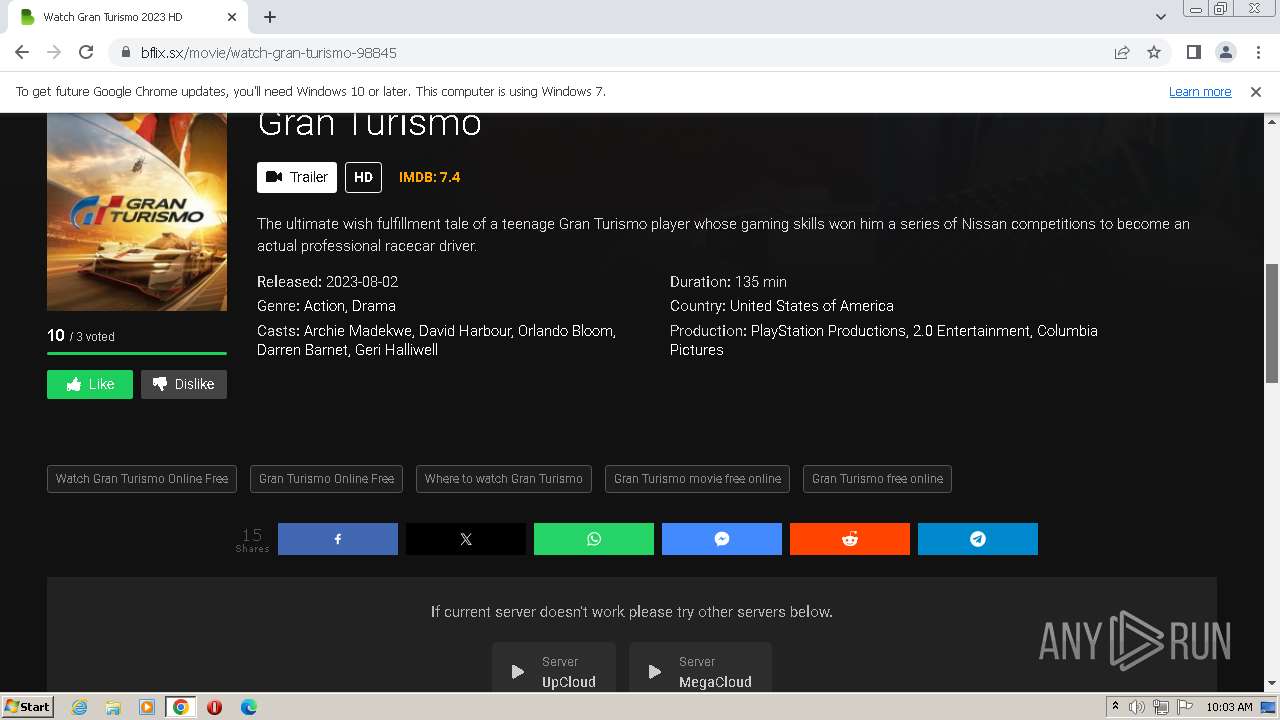This screenshot has width=1280, height=720.
Task: Click the HD quality badge
Action: 363,177
